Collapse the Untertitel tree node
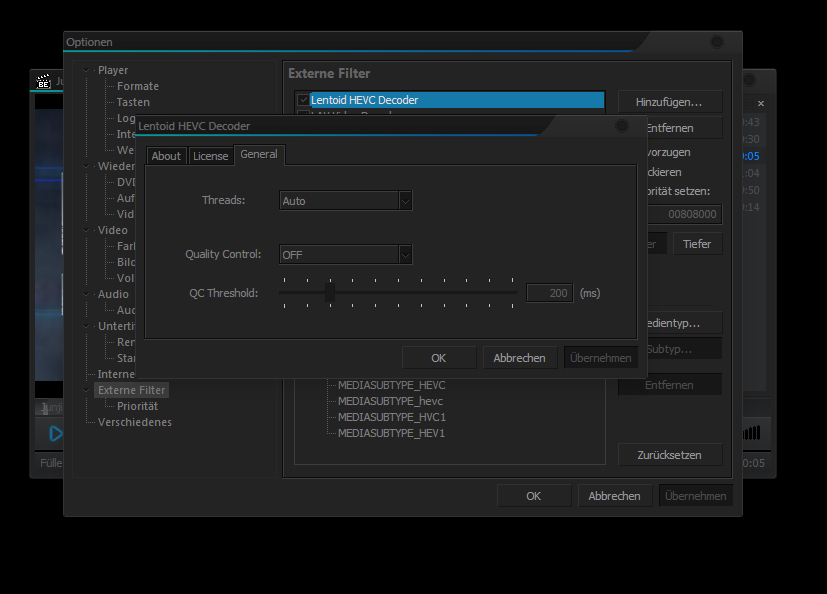Viewport: 827px width, 594px height. pos(86,326)
